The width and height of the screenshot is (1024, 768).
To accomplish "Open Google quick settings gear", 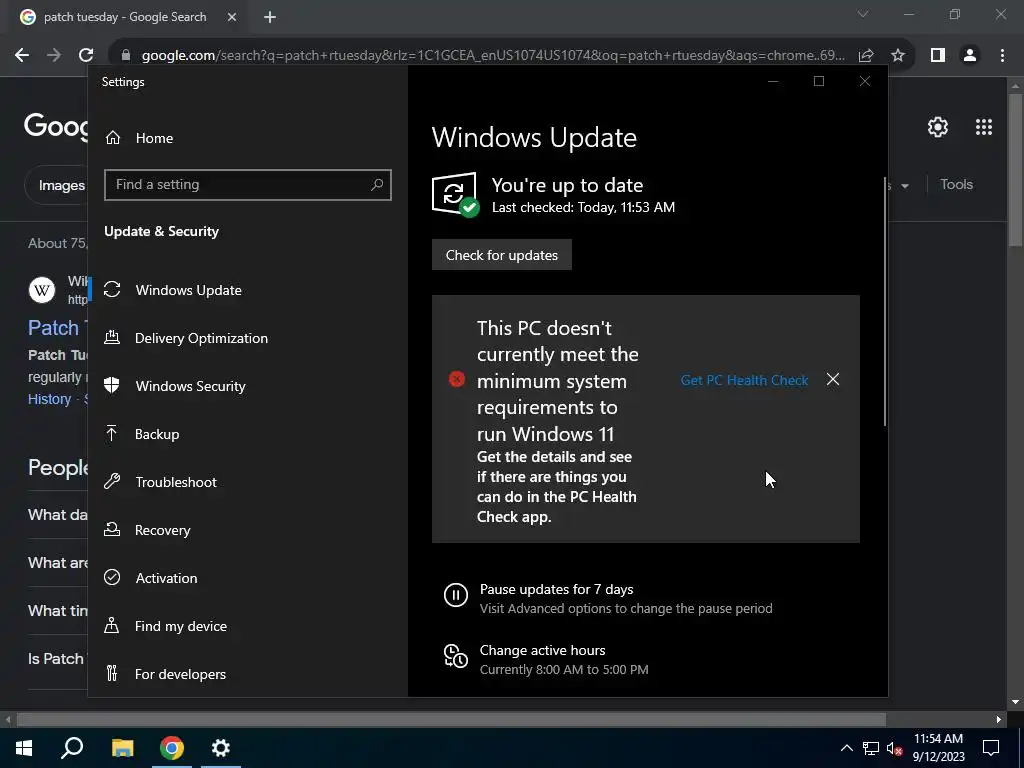I will coord(938,127).
